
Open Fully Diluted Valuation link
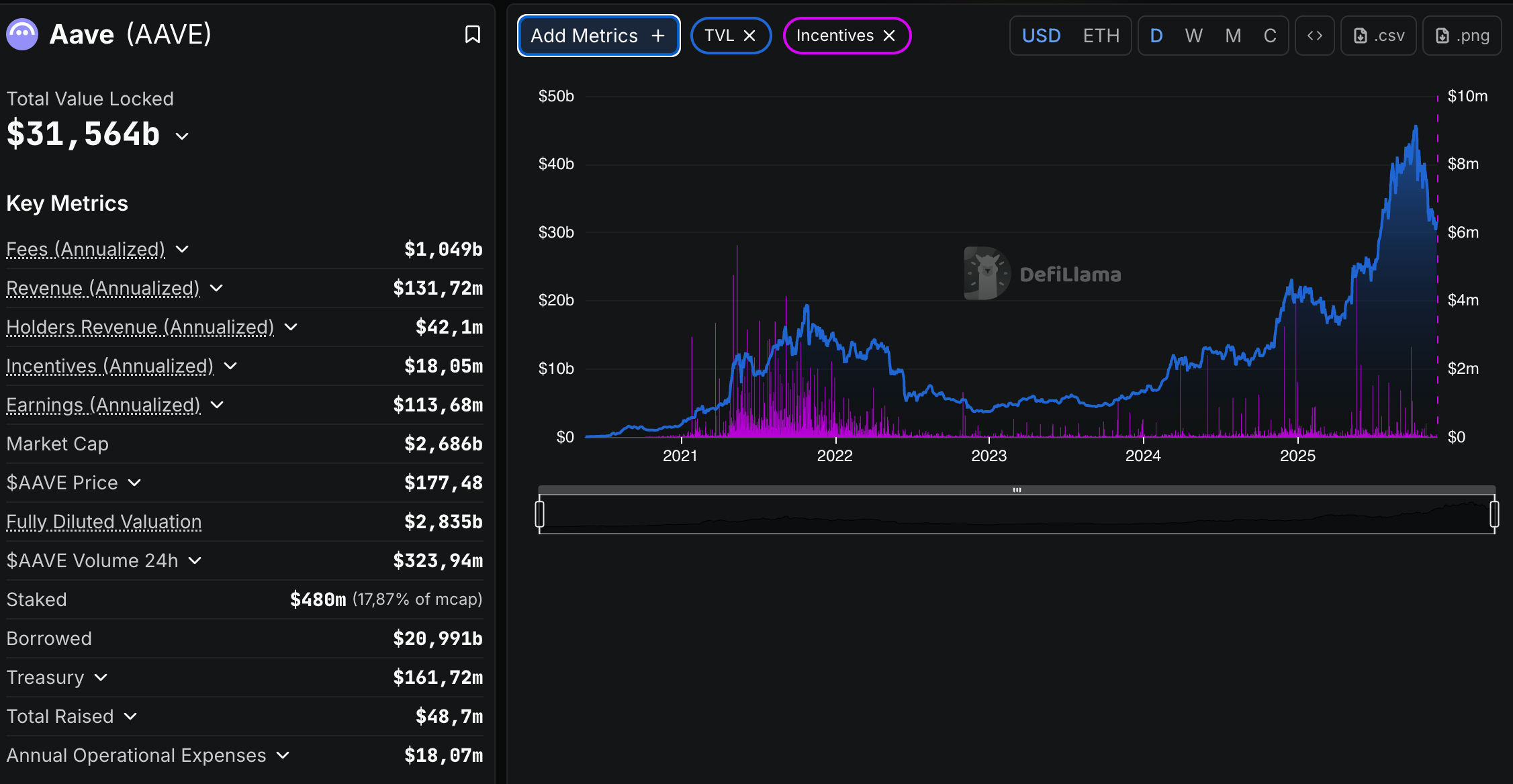104,522
